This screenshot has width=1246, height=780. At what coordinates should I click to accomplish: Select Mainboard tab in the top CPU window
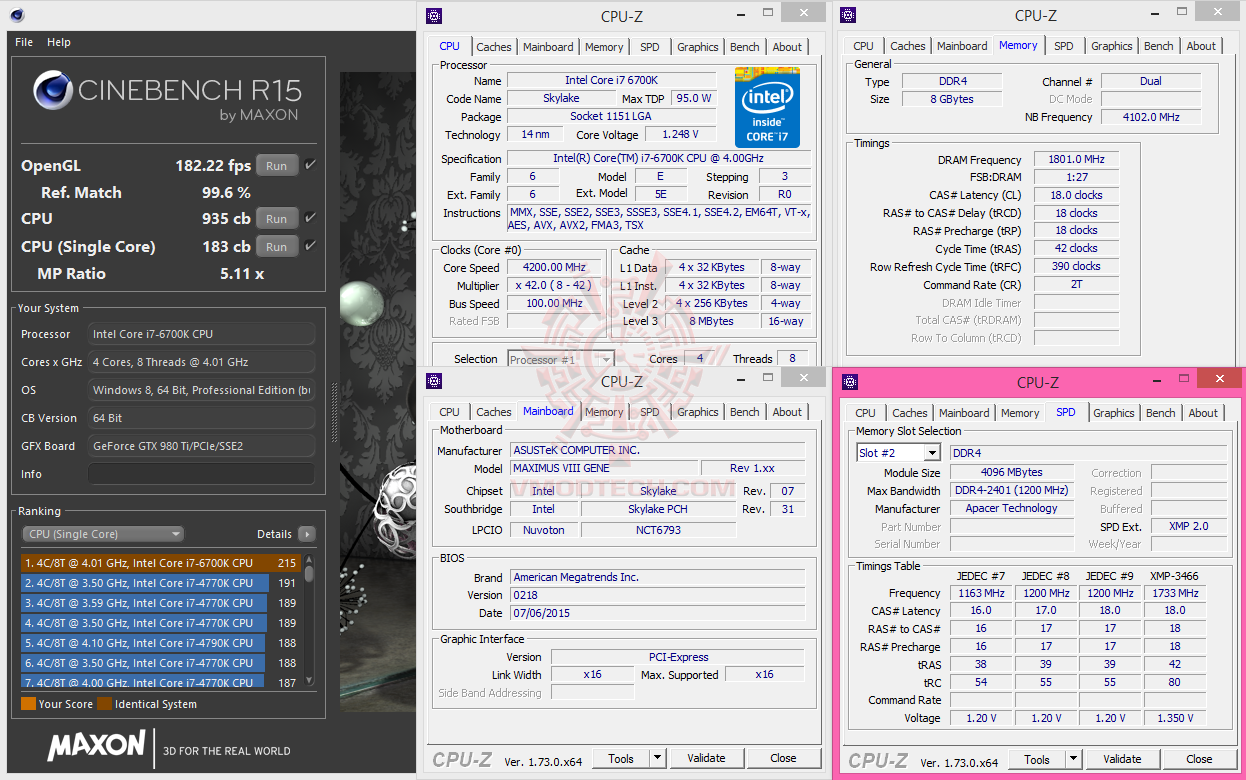548,47
